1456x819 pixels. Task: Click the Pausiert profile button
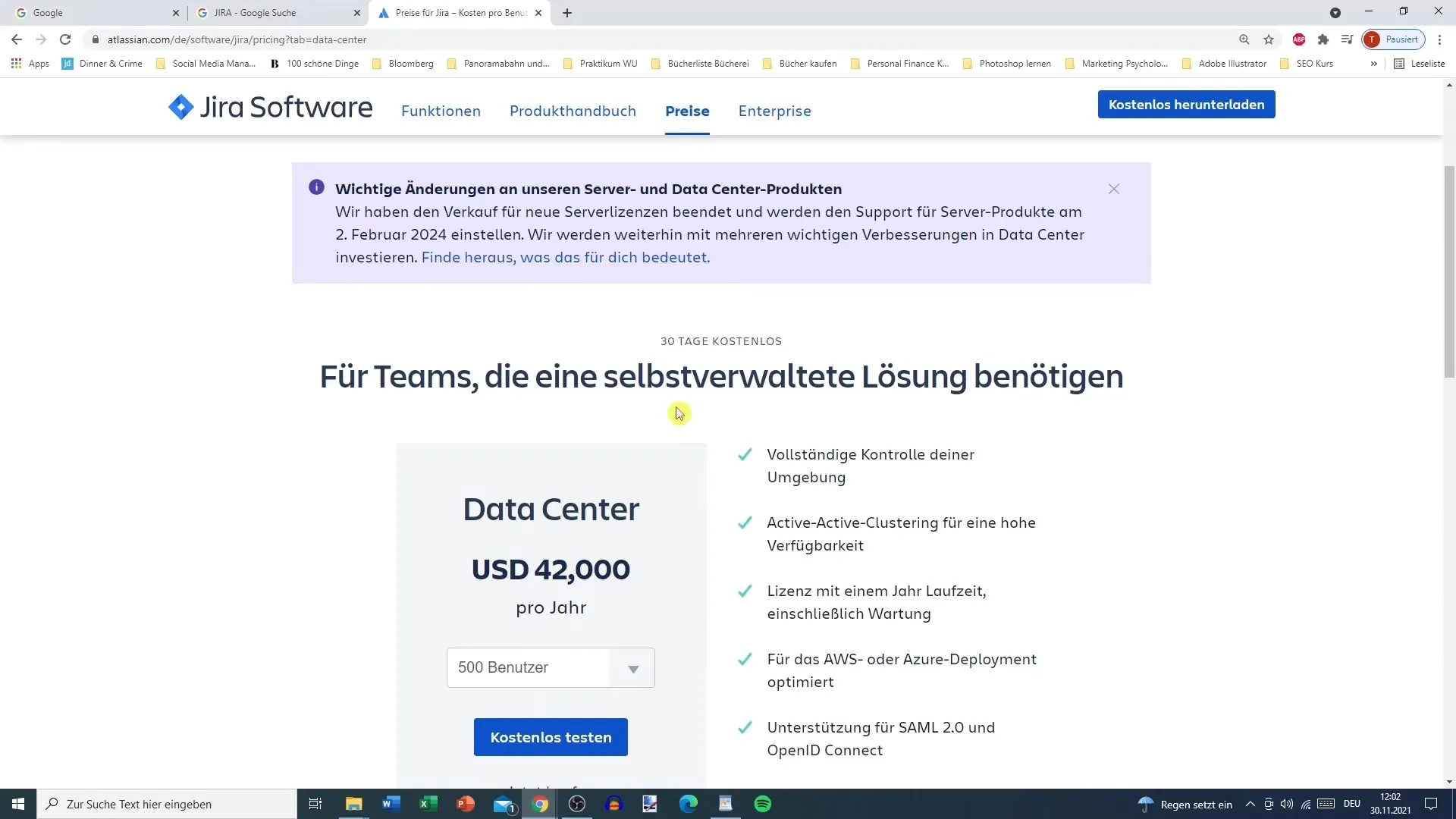click(x=1394, y=39)
